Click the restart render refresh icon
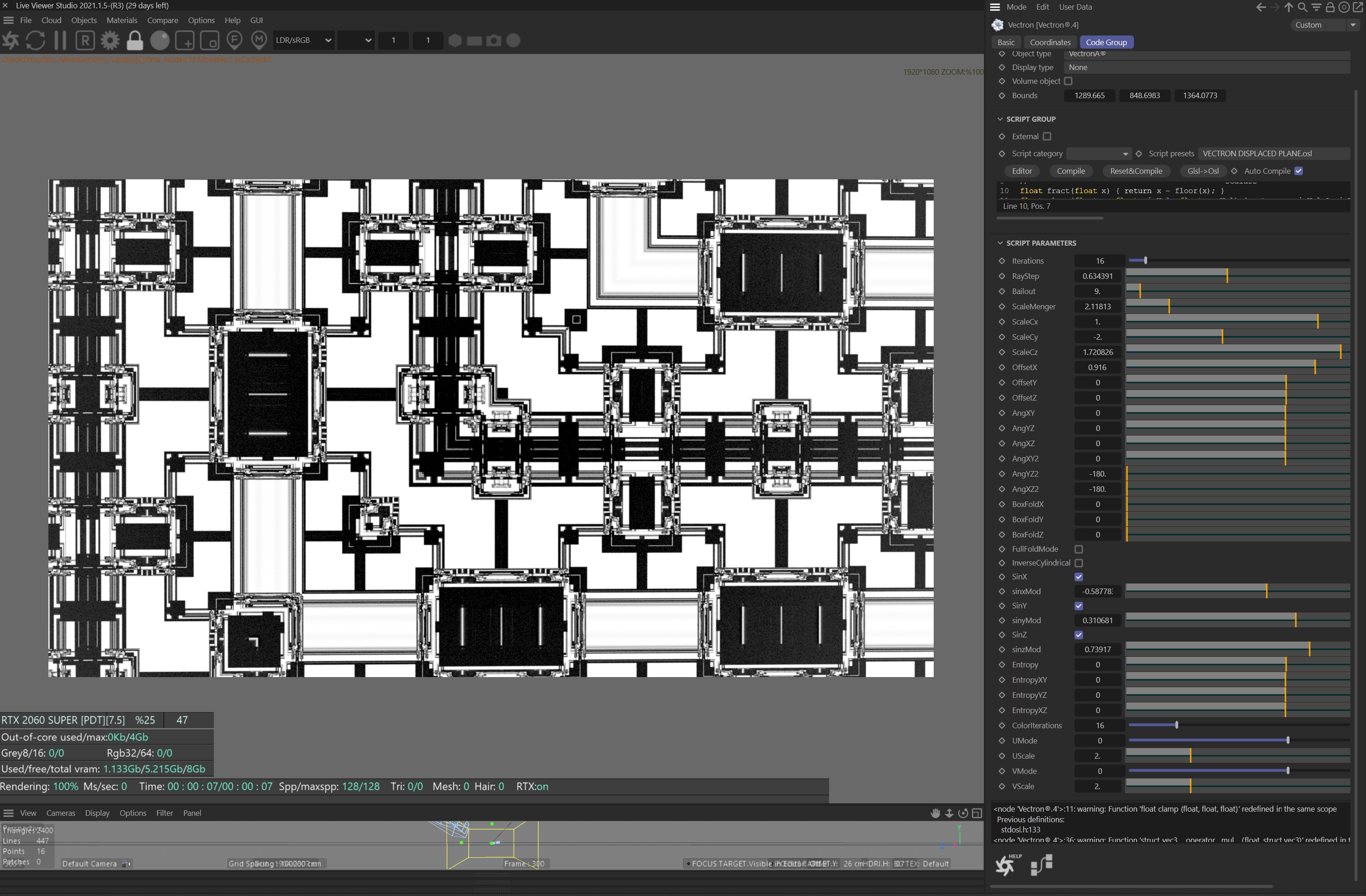 35,40
